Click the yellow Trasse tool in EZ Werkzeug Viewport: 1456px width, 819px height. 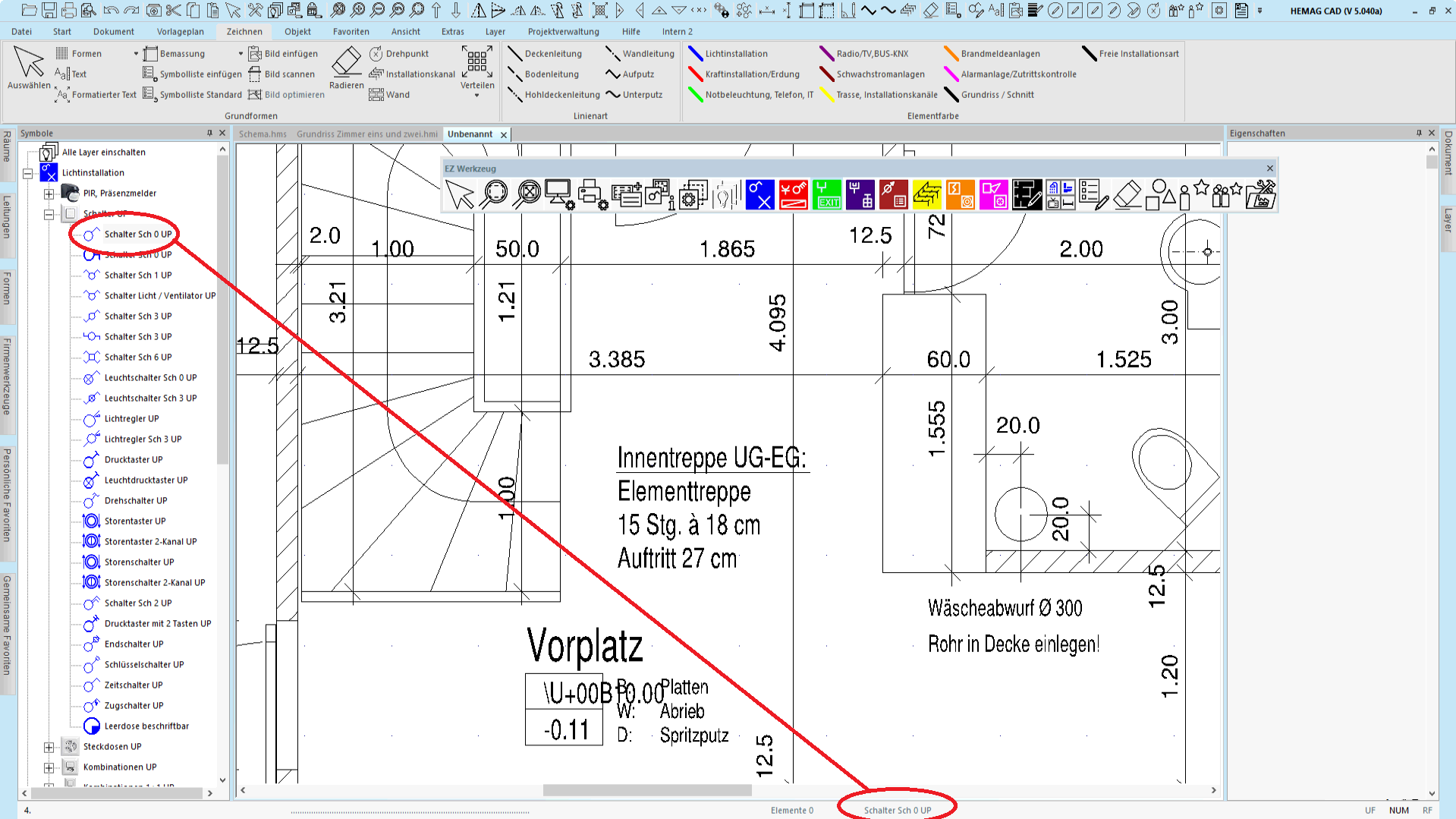(926, 194)
